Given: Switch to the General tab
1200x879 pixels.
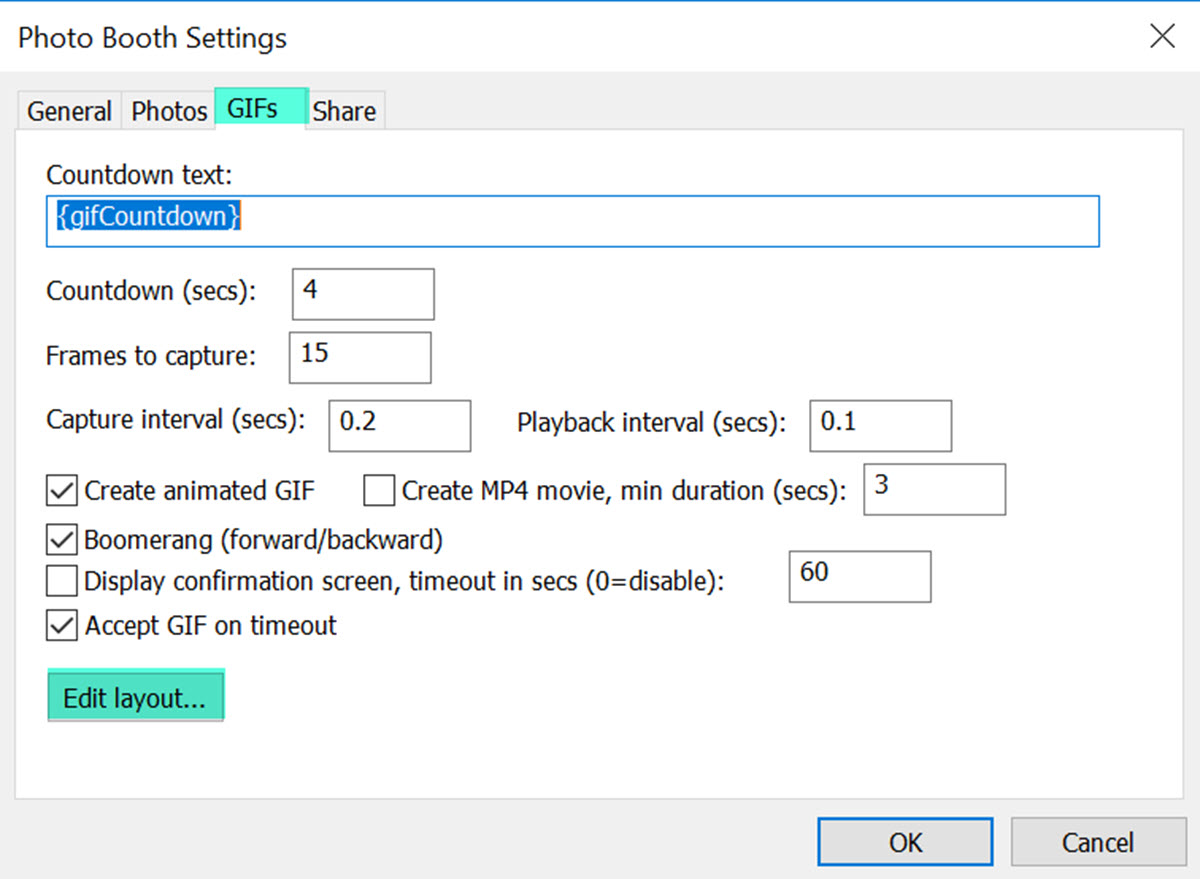Looking at the screenshot, I should point(69,111).
